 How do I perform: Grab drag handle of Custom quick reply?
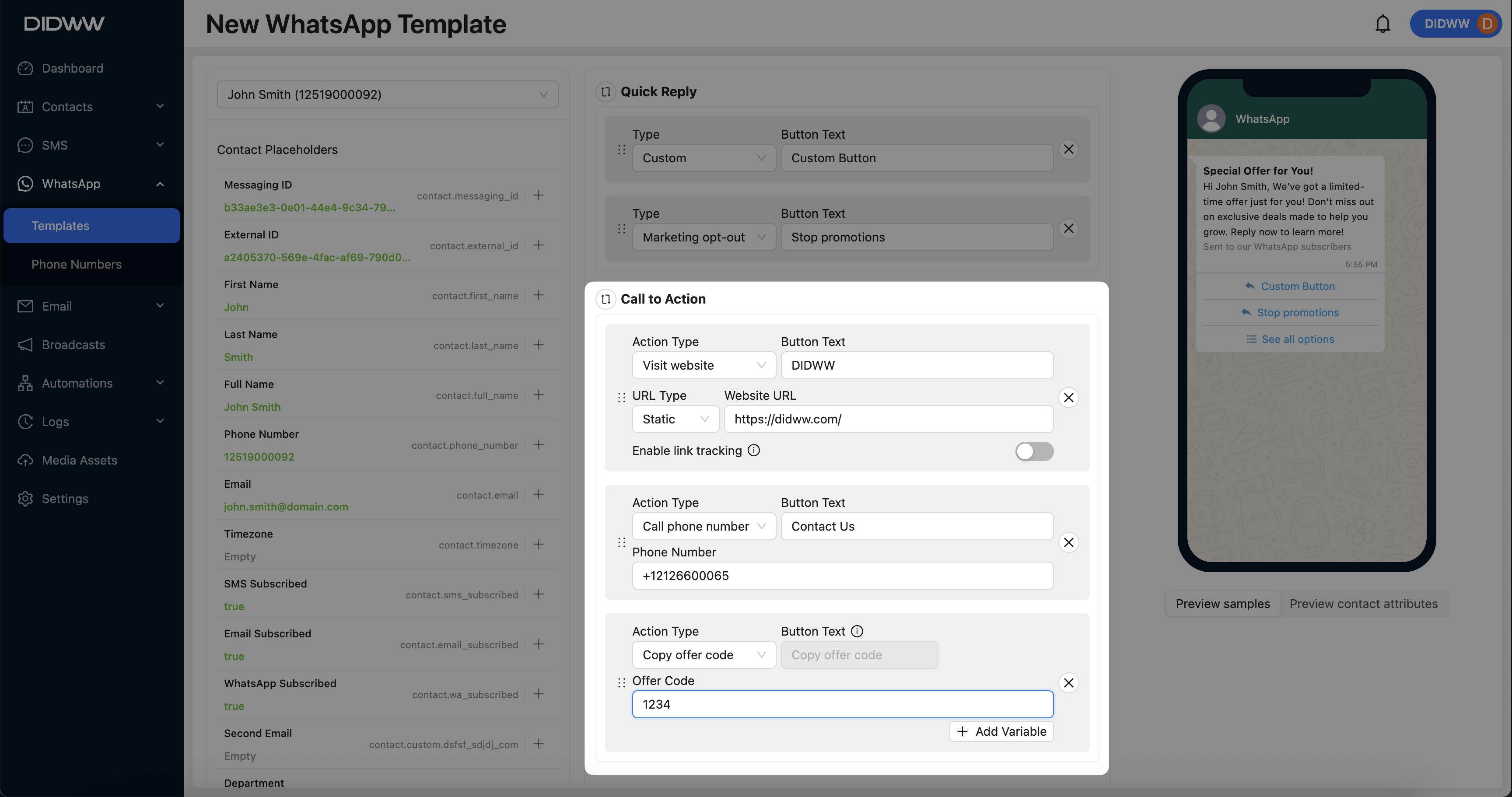(622, 150)
